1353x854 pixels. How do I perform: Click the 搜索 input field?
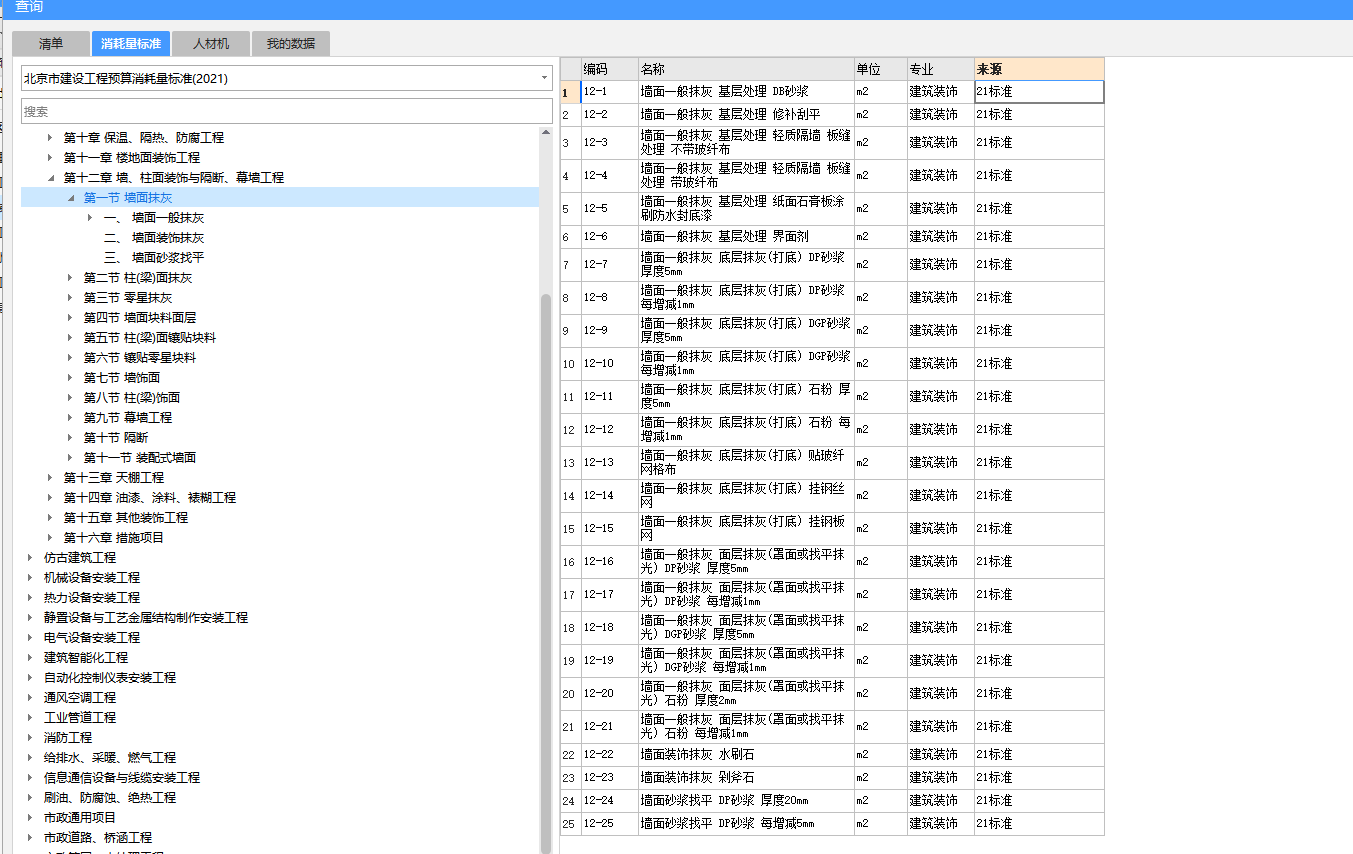pyautogui.click(x=287, y=111)
